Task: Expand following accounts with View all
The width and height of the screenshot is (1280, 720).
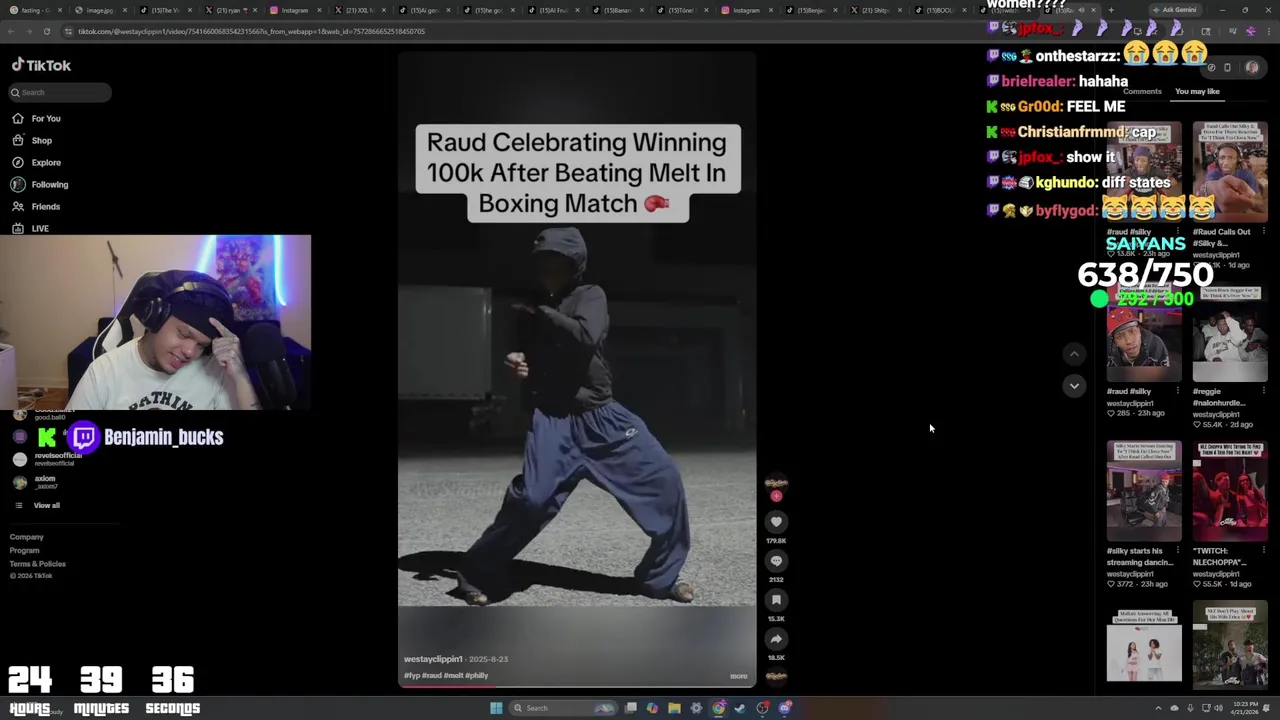Action: pyautogui.click(x=46, y=505)
